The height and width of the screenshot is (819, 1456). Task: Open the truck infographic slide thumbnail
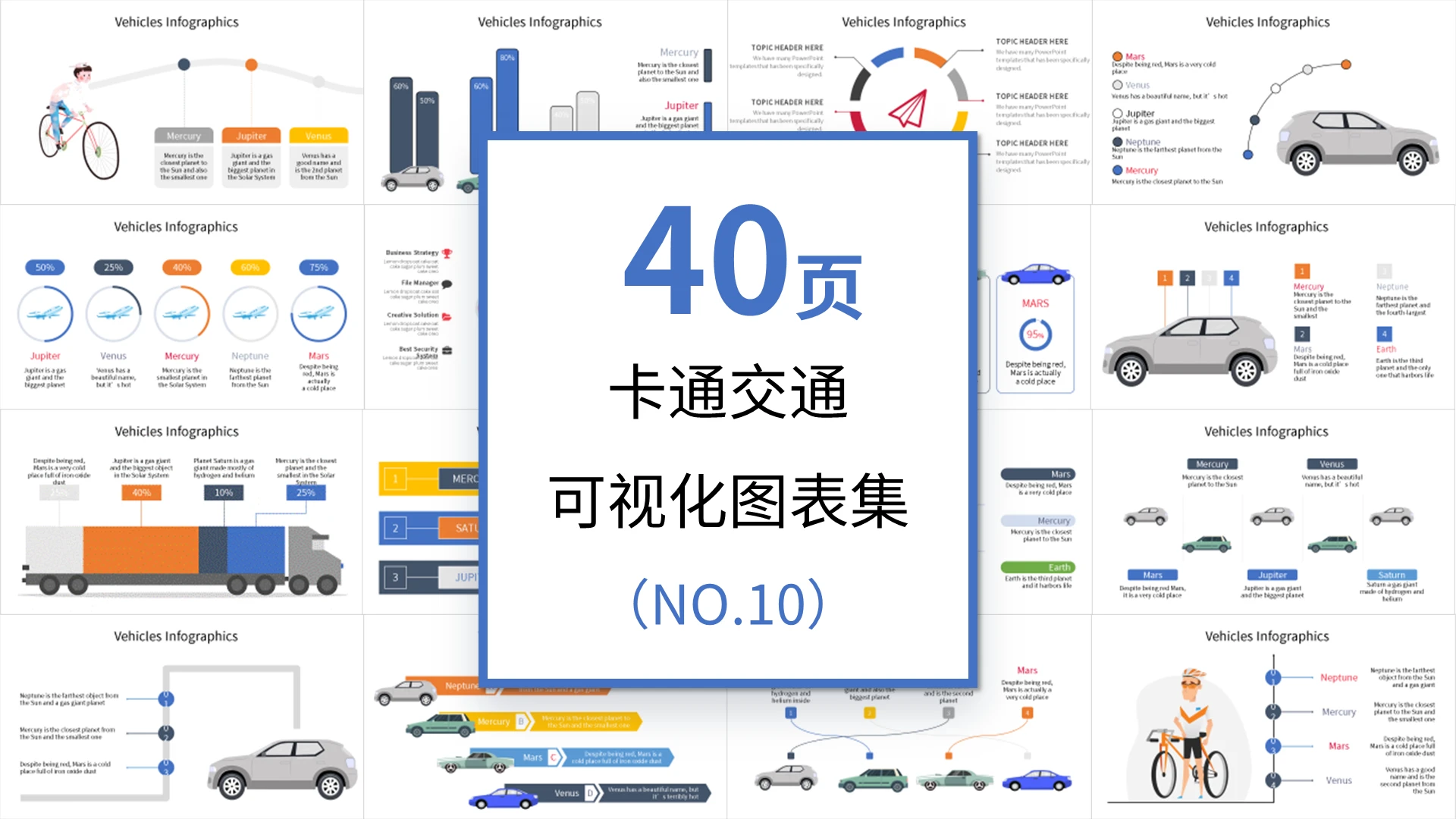tap(181, 512)
